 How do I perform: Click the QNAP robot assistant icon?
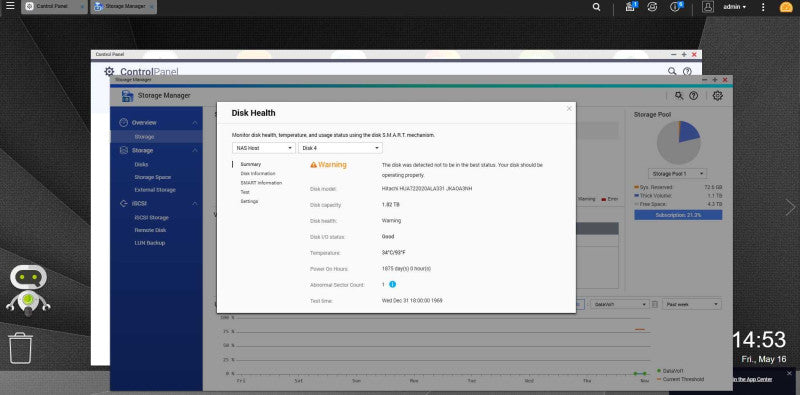coord(28,289)
